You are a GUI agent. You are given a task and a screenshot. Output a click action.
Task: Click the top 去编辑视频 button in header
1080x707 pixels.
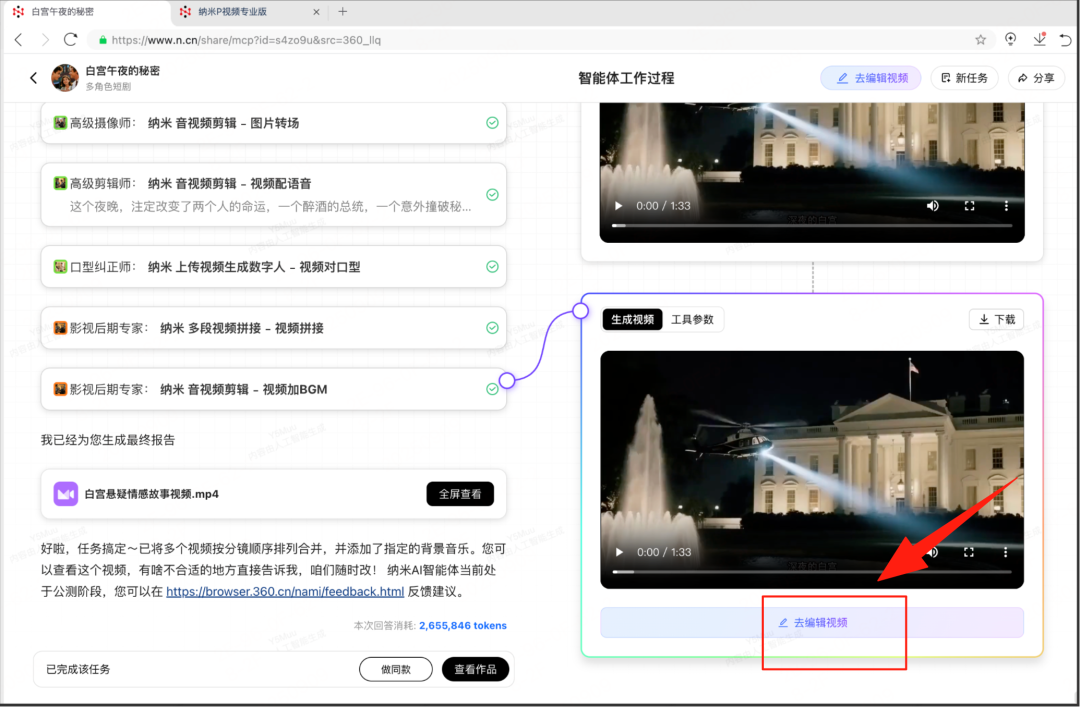click(871, 78)
